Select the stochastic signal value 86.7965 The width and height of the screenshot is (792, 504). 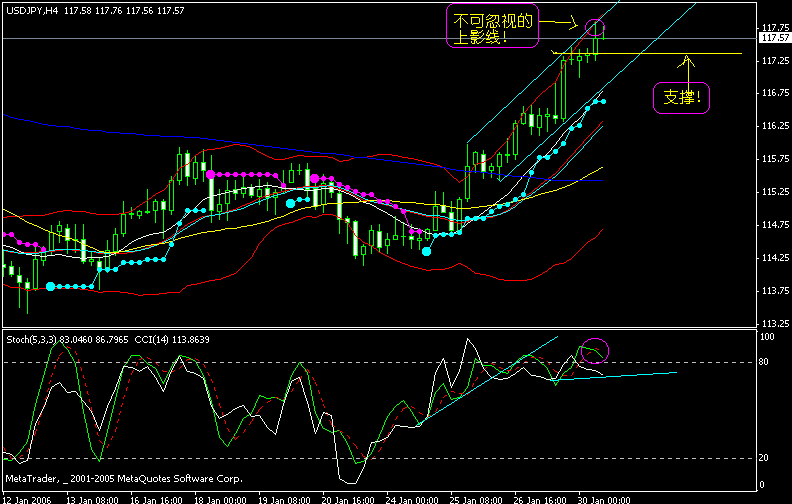[x=112, y=340]
